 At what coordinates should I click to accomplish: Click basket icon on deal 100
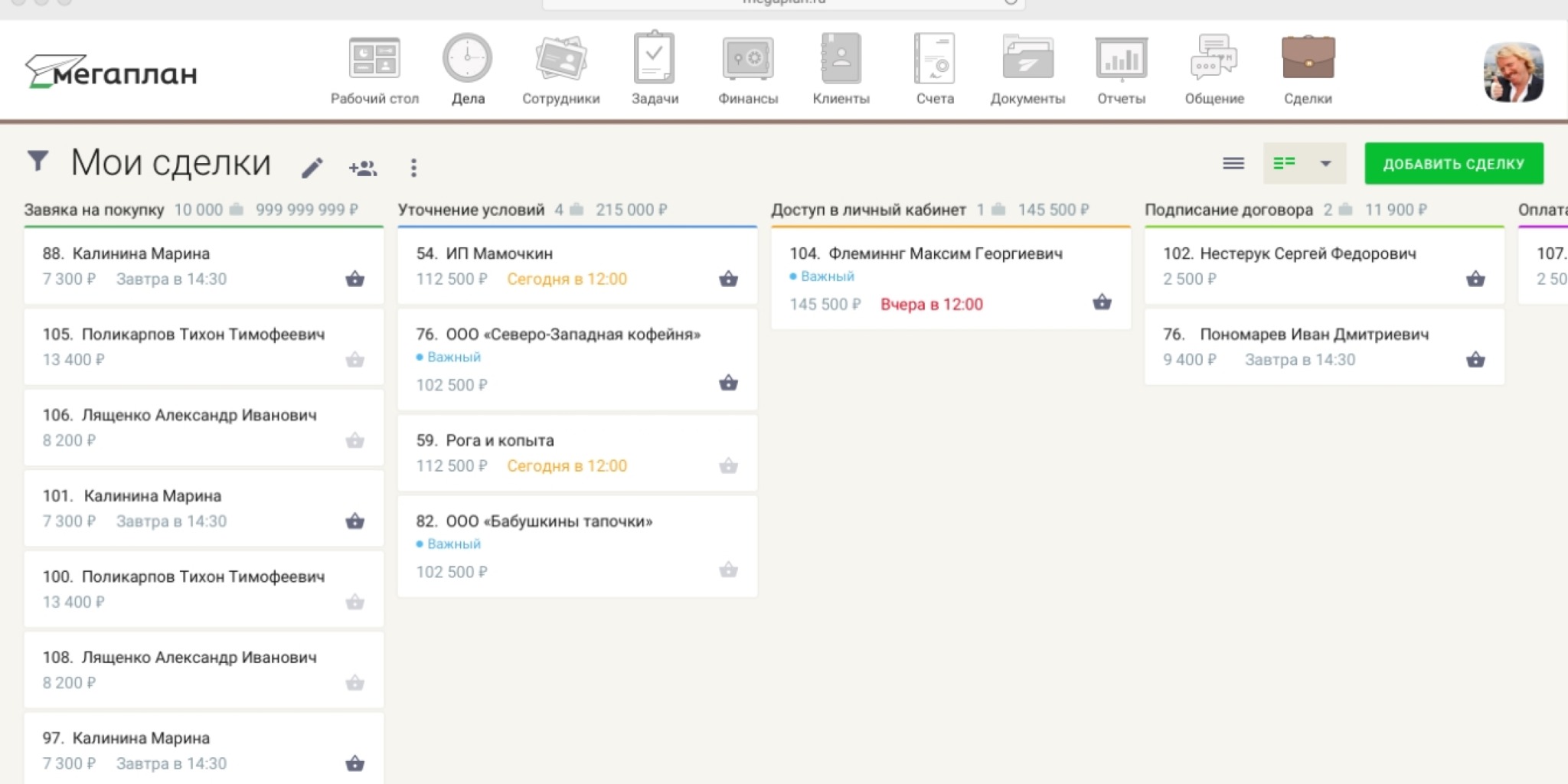[x=354, y=602]
